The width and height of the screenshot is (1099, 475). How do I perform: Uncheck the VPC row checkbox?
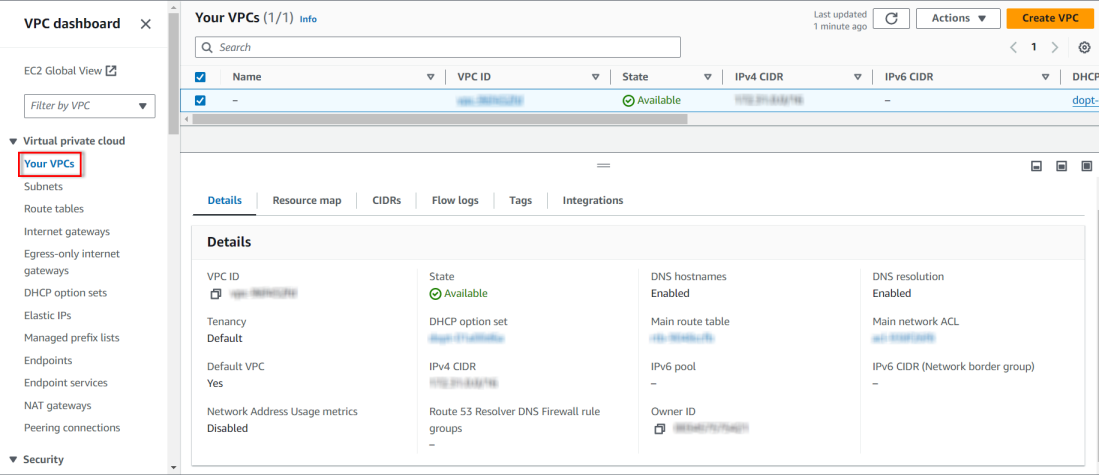[x=200, y=100]
